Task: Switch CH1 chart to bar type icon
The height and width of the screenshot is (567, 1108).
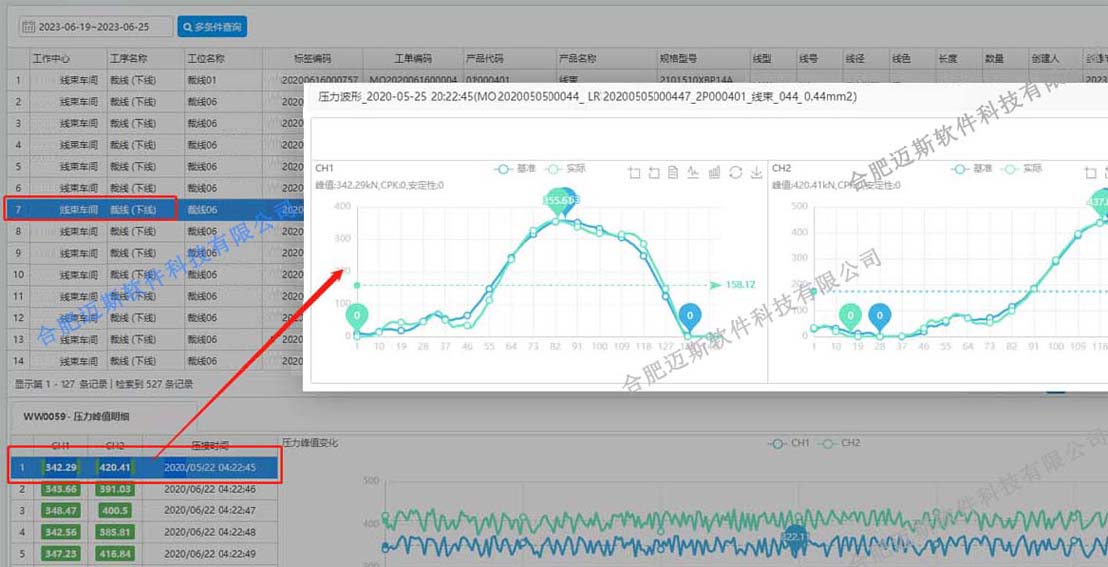Action: [x=715, y=172]
